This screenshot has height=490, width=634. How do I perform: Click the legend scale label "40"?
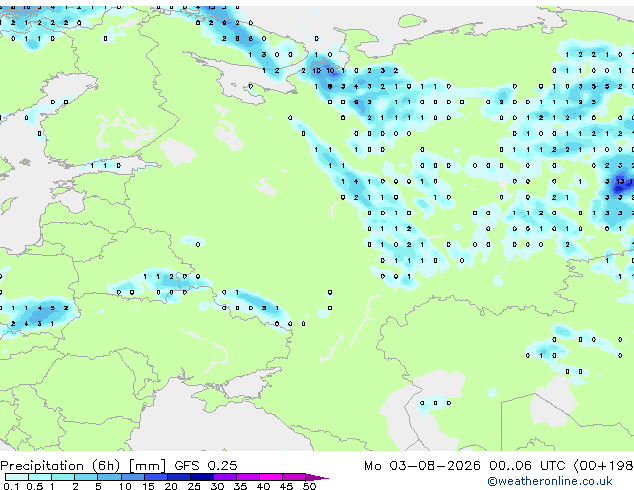click(263, 486)
